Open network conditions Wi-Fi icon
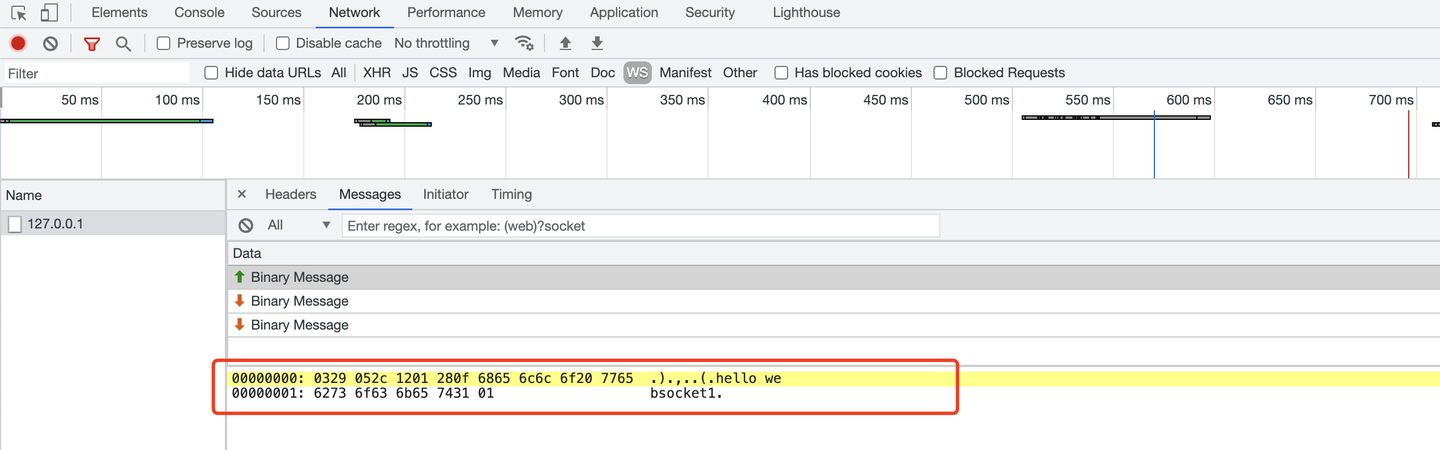 click(x=524, y=43)
